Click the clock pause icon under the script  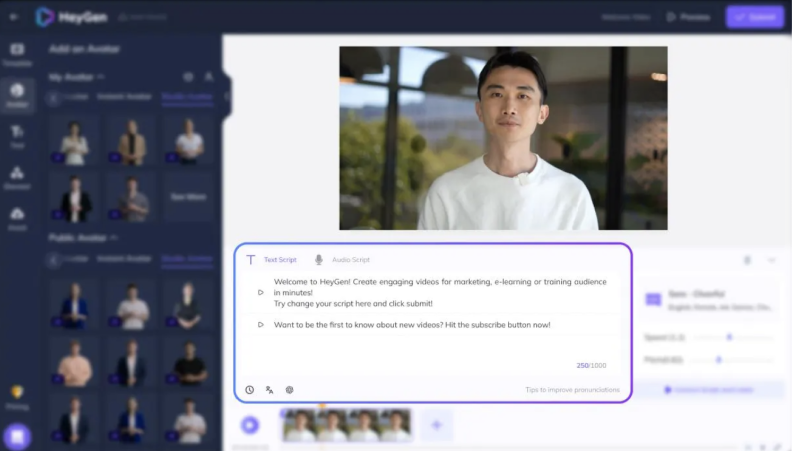pyautogui.click(x=250, y=390)
